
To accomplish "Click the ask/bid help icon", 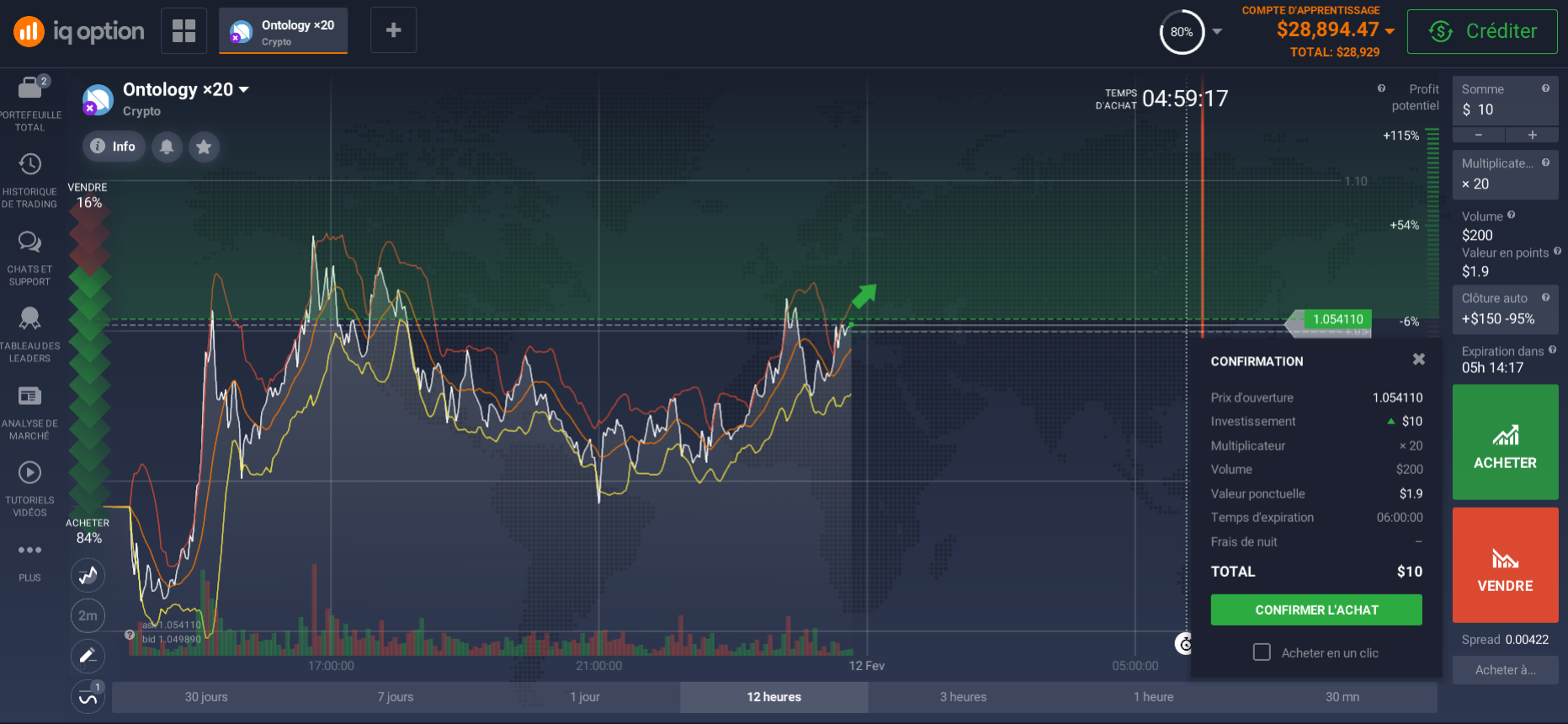I will click(x=130, y=635).
